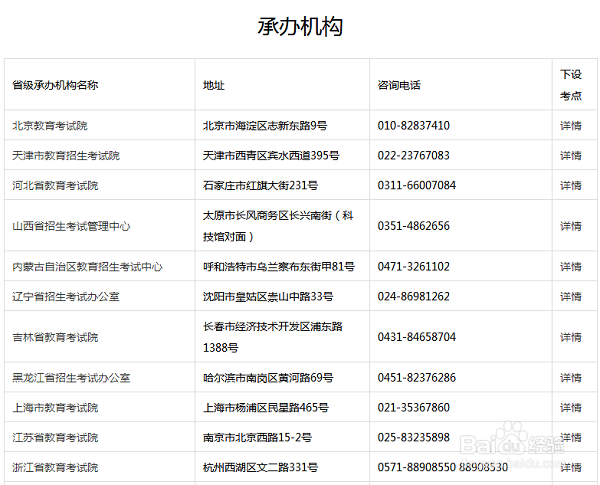600x485 pixels.
Task: Click address 哈尔滨市南岗区黄河路69号
Action: pyautogui.click(x=268, y=377)
